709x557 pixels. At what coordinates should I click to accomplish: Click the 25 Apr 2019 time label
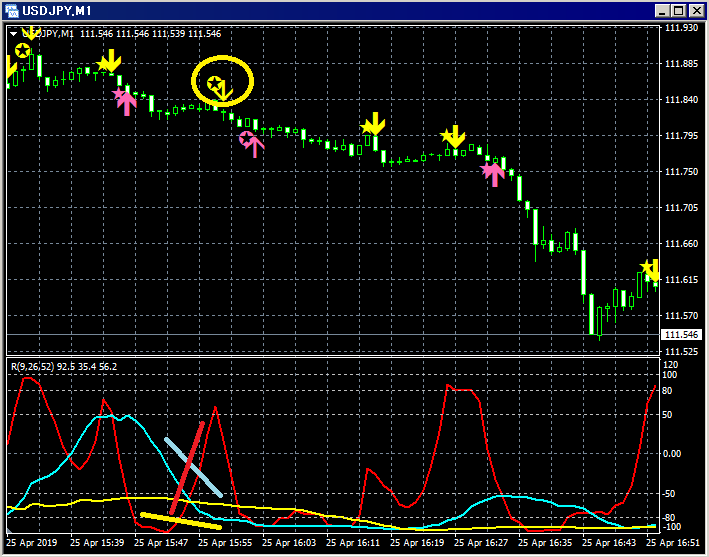click(32, 543)
